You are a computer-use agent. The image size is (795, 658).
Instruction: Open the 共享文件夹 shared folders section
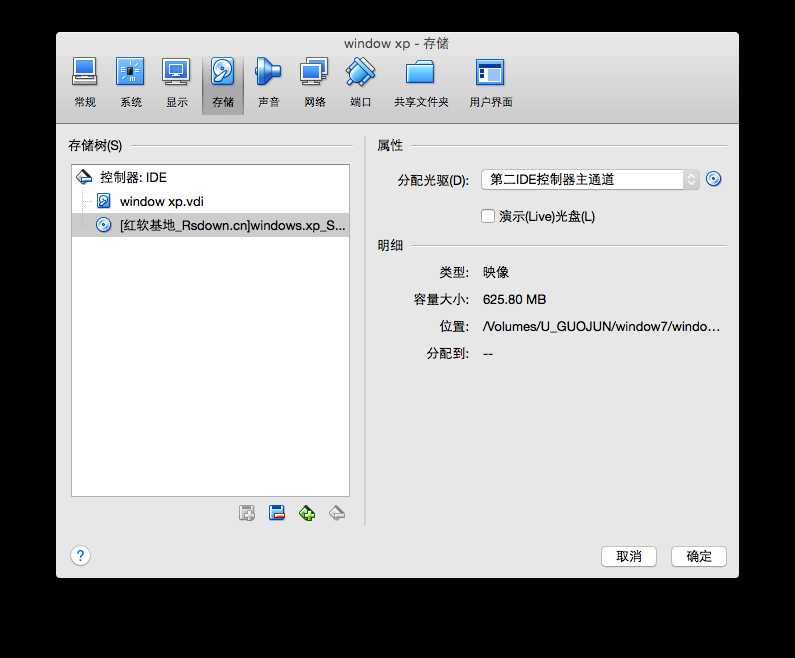point(421,84)
